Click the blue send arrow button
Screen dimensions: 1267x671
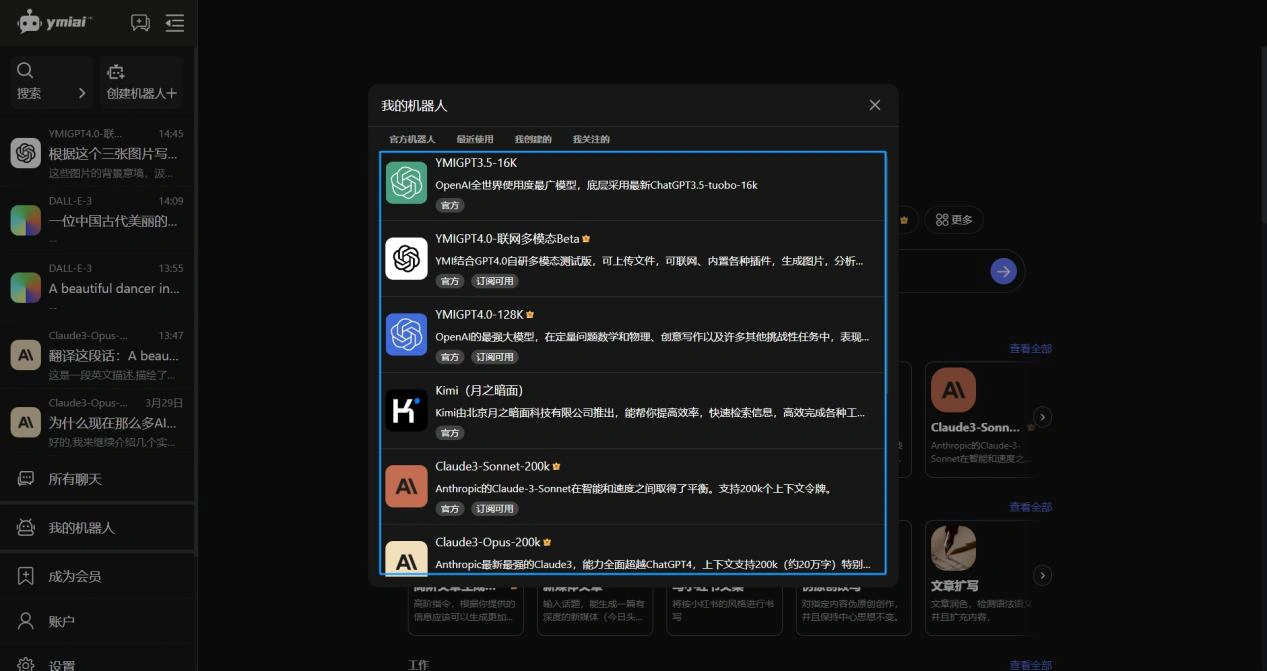click(1003, 271)
